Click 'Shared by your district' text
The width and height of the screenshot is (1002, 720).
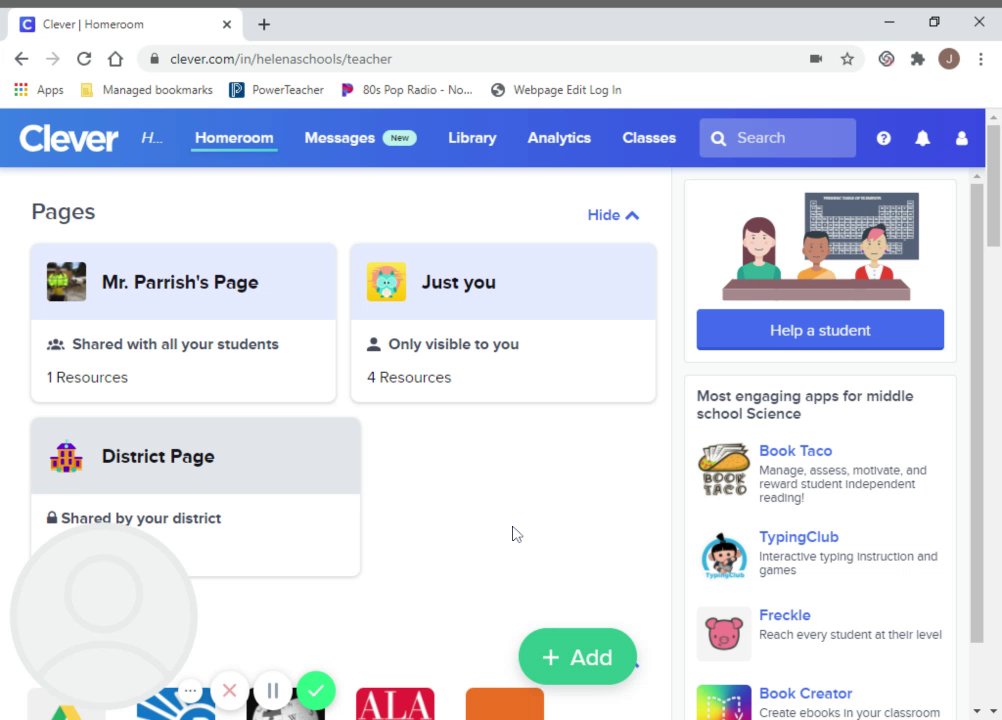click(x=141, y=518)
